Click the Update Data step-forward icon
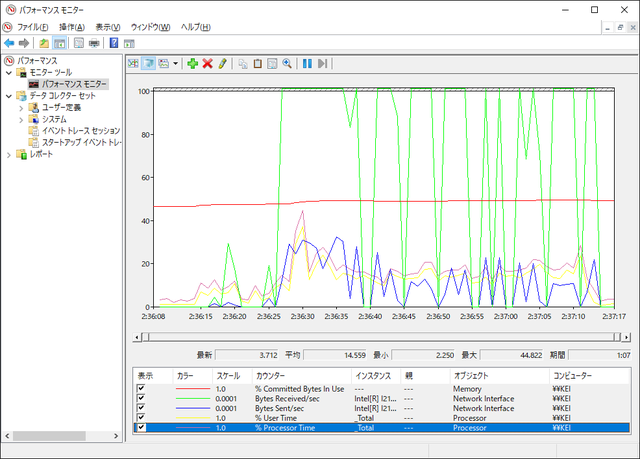 coord(322,64)
